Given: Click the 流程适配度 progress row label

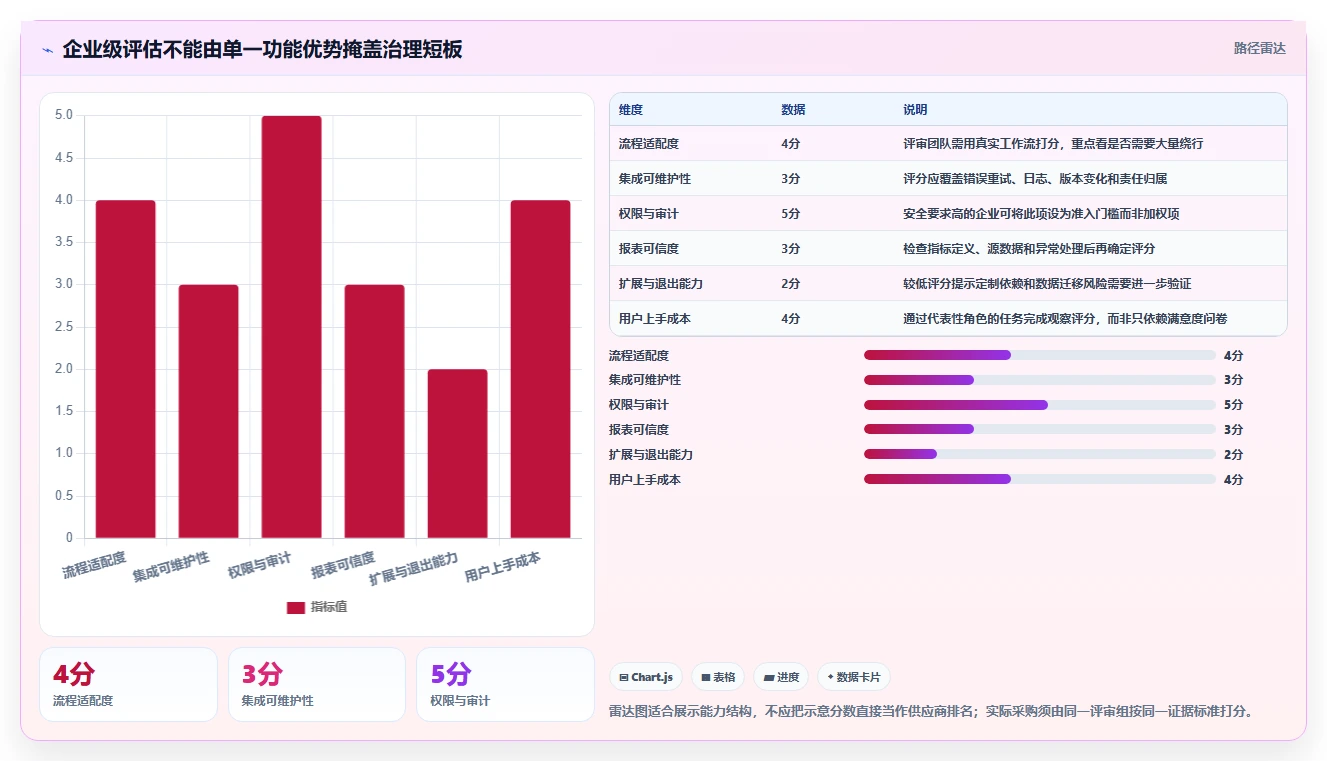Looking at the screenshot, I should click(639, 355).
